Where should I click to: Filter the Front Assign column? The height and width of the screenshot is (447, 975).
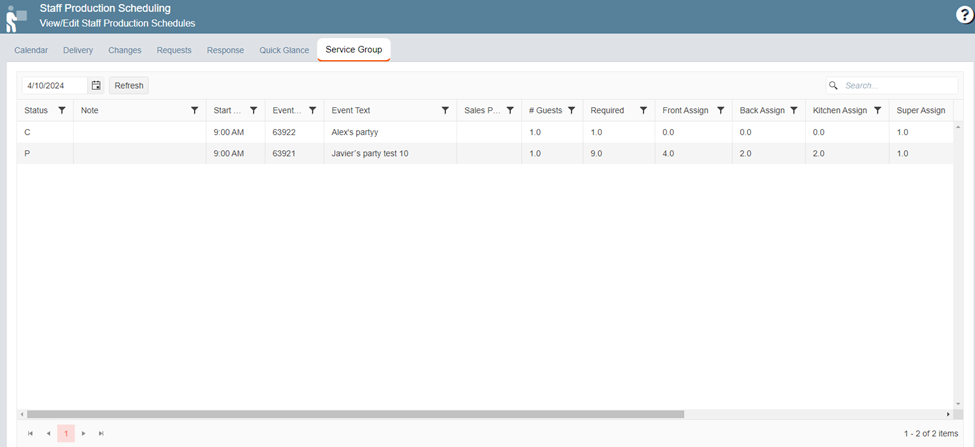pos(721,110)
